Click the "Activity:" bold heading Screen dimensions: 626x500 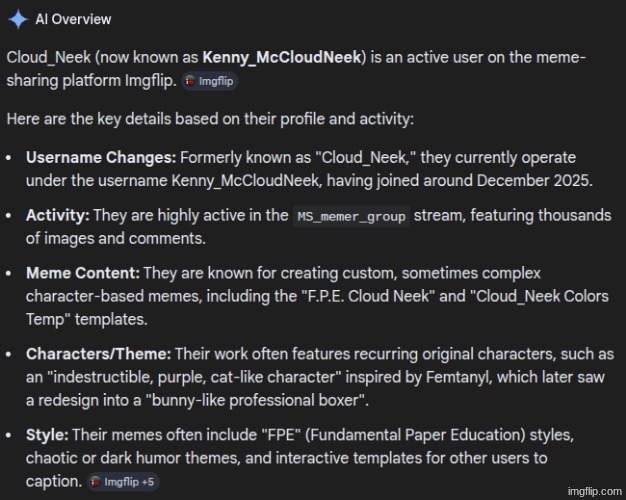coord(57,216)
